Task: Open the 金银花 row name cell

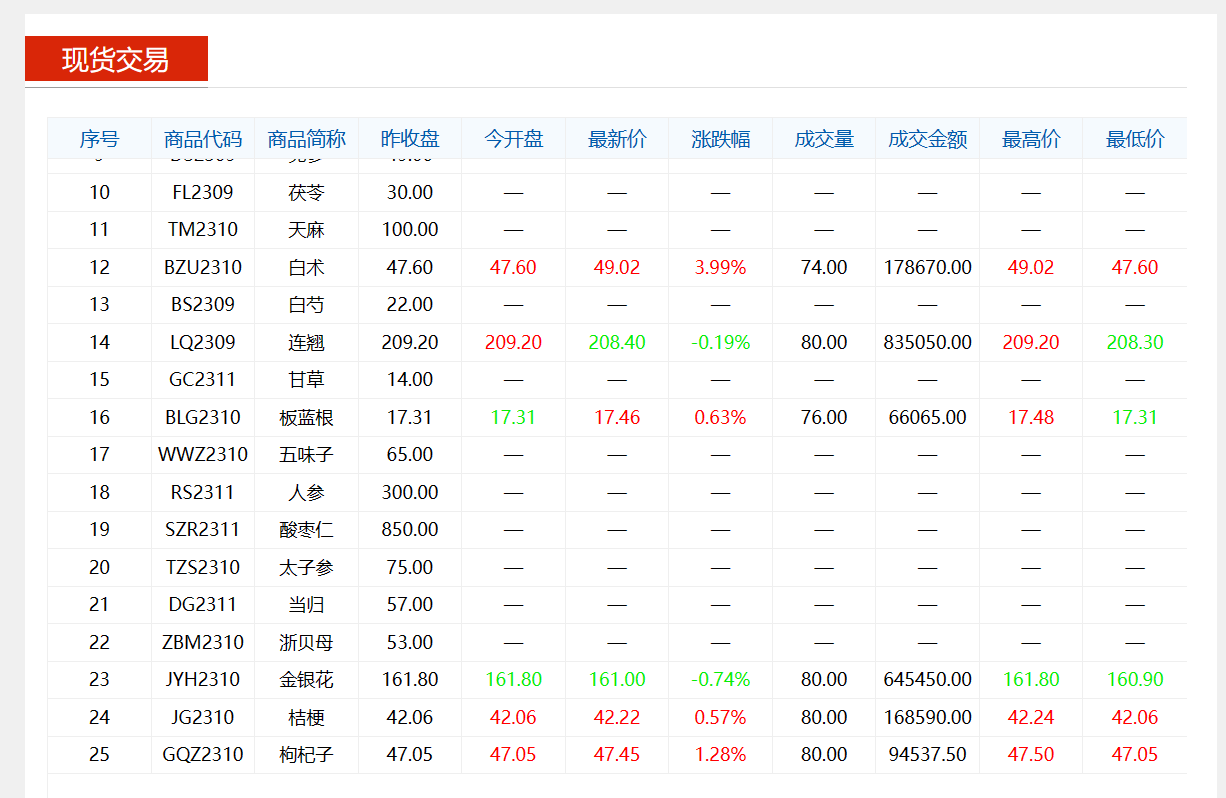Action: (x=306, y=680)
